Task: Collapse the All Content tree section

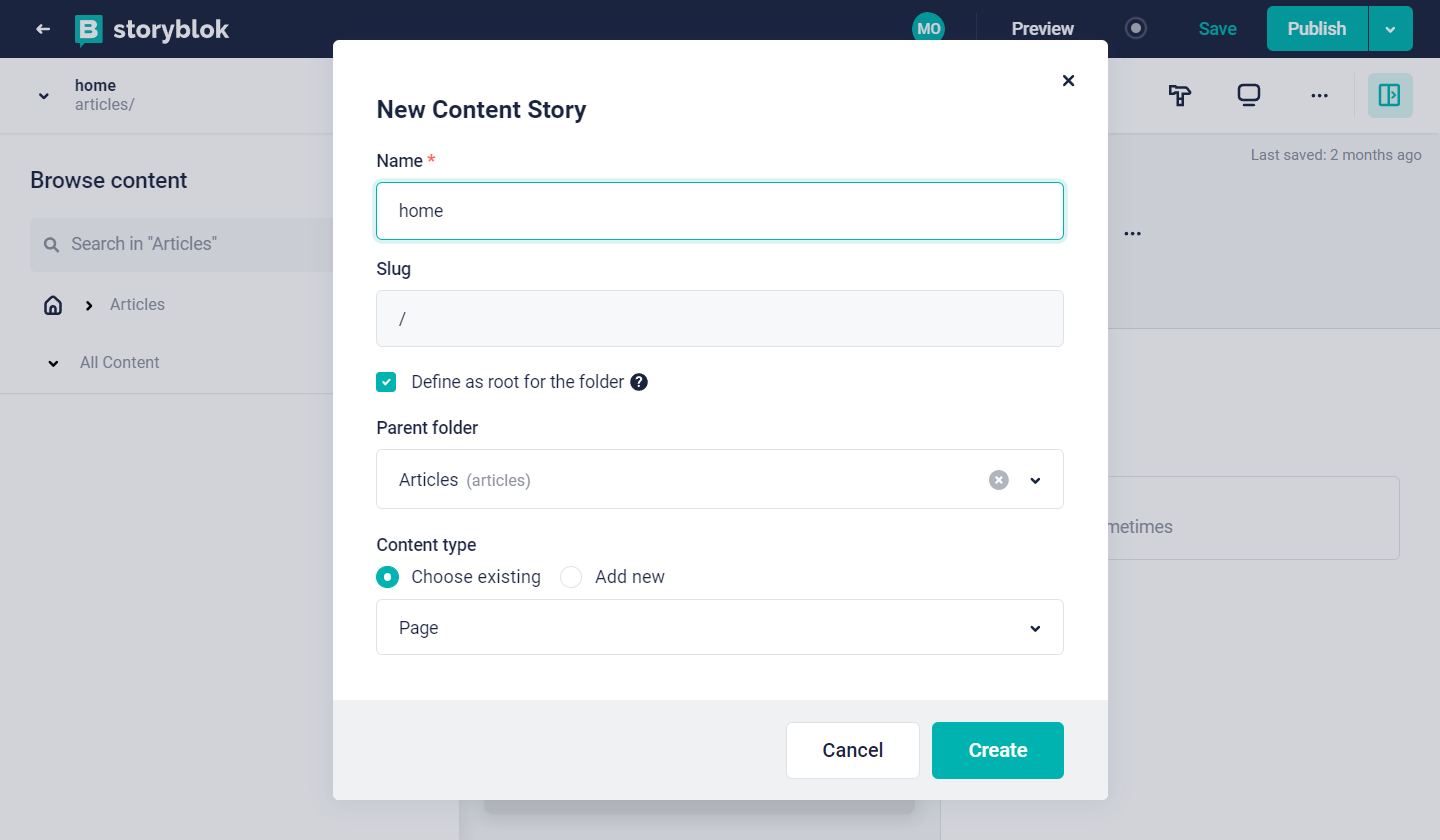Action: click(53, 363)
